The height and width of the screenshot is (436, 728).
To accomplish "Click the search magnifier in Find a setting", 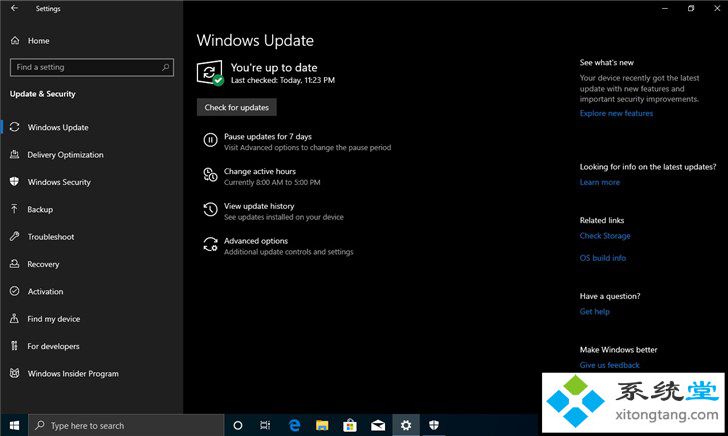I will pyautogui.click(x=165, y=67).
